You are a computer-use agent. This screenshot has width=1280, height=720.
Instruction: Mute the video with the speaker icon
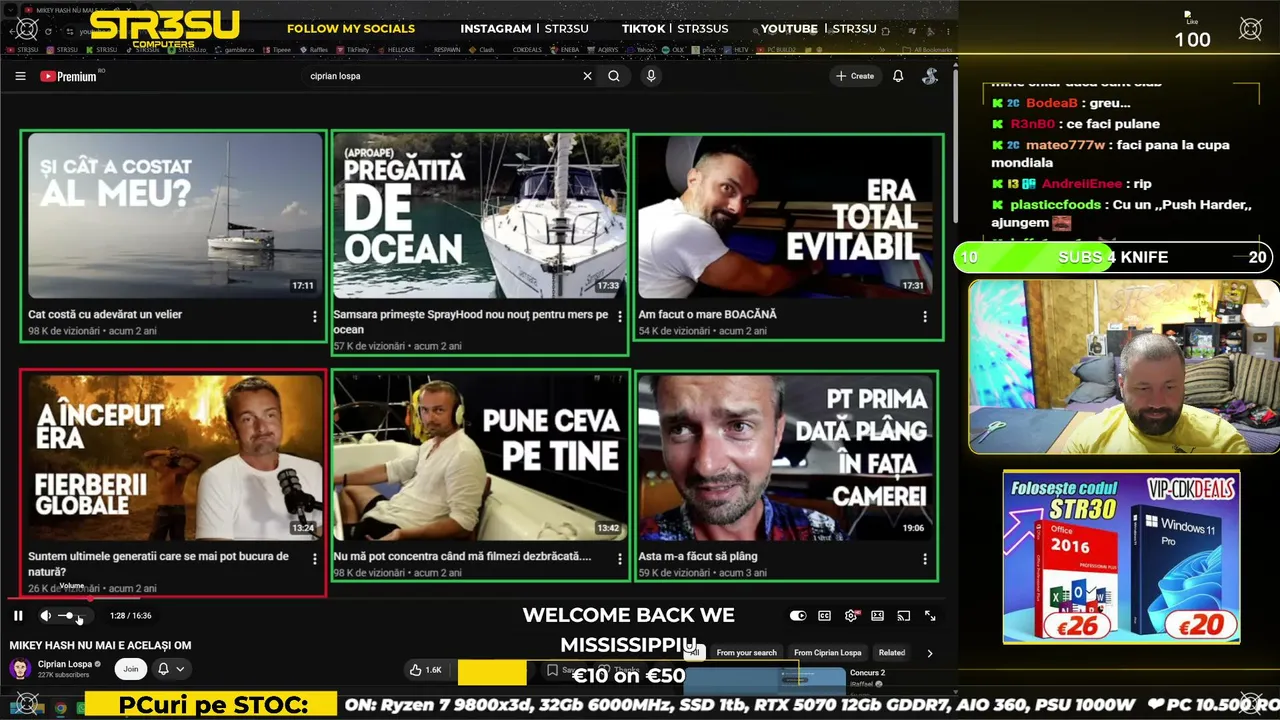click(x=45, y=616)
